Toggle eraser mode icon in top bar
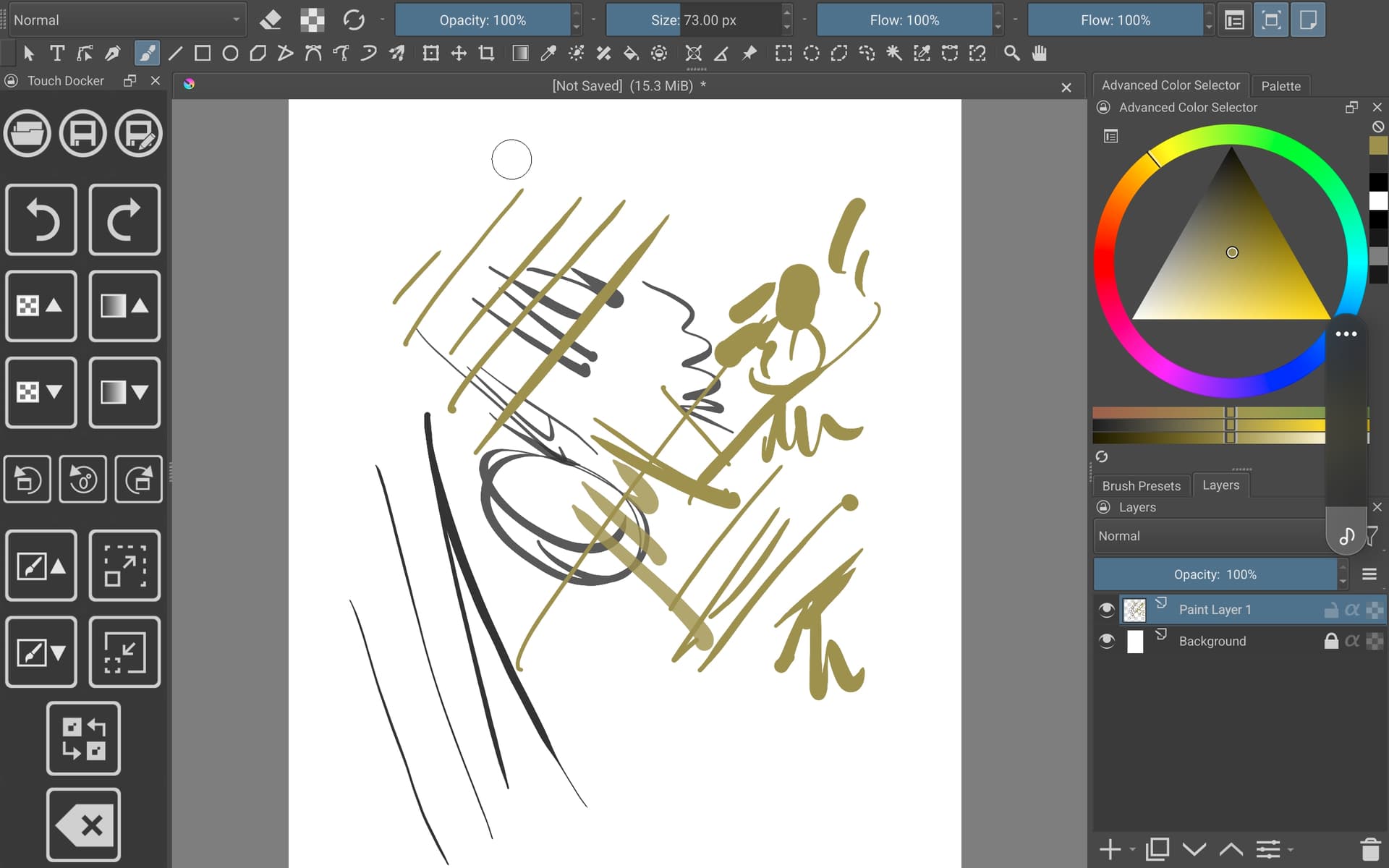1389x868 pixels. tap(271, 20)
